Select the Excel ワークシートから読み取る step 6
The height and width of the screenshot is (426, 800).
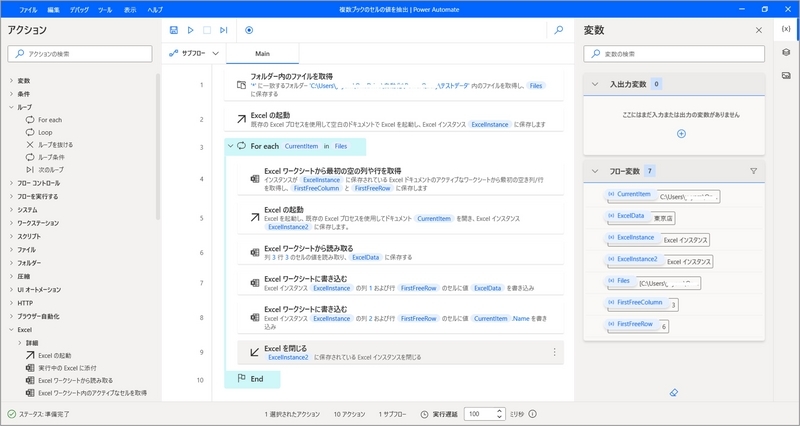(x=401, y=253)
